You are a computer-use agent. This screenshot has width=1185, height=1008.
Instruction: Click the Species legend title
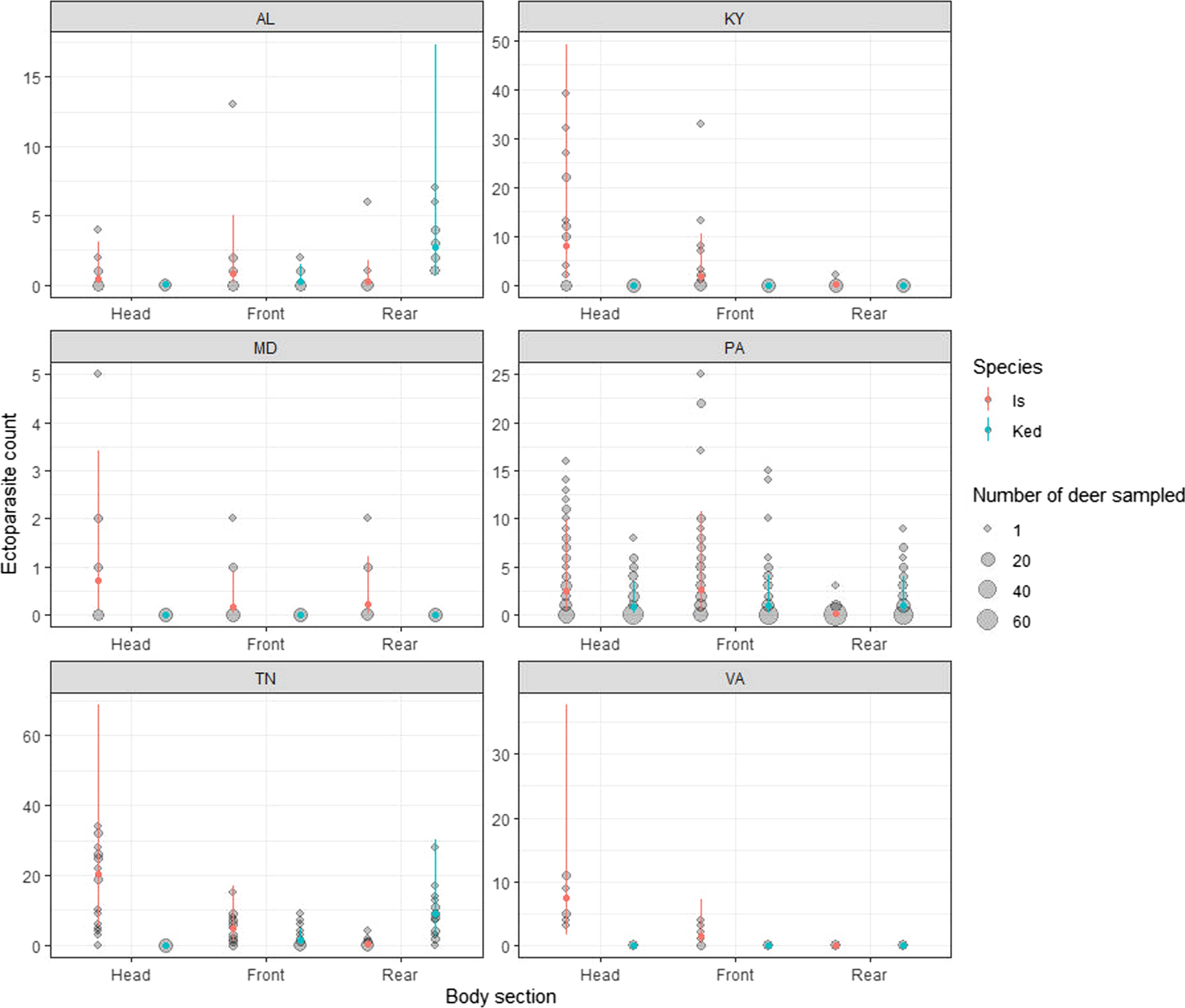tap(1007, 367)
